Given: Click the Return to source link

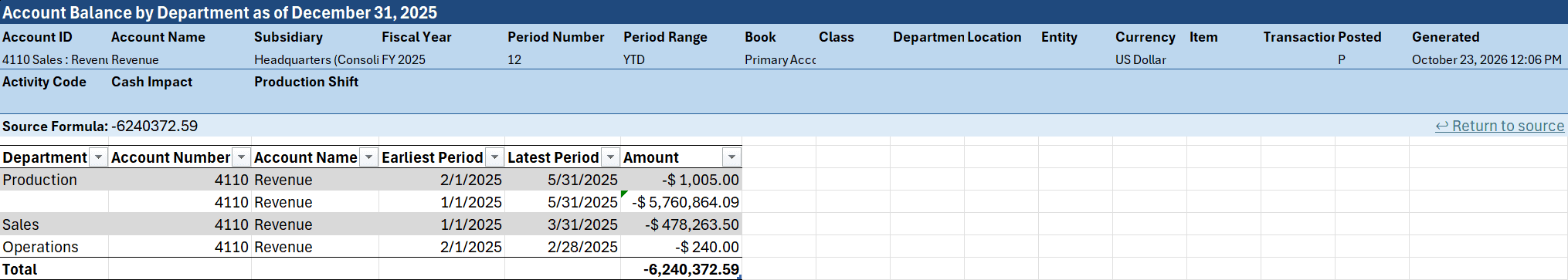Looking at the screenshot, I should pos(1499,126).
